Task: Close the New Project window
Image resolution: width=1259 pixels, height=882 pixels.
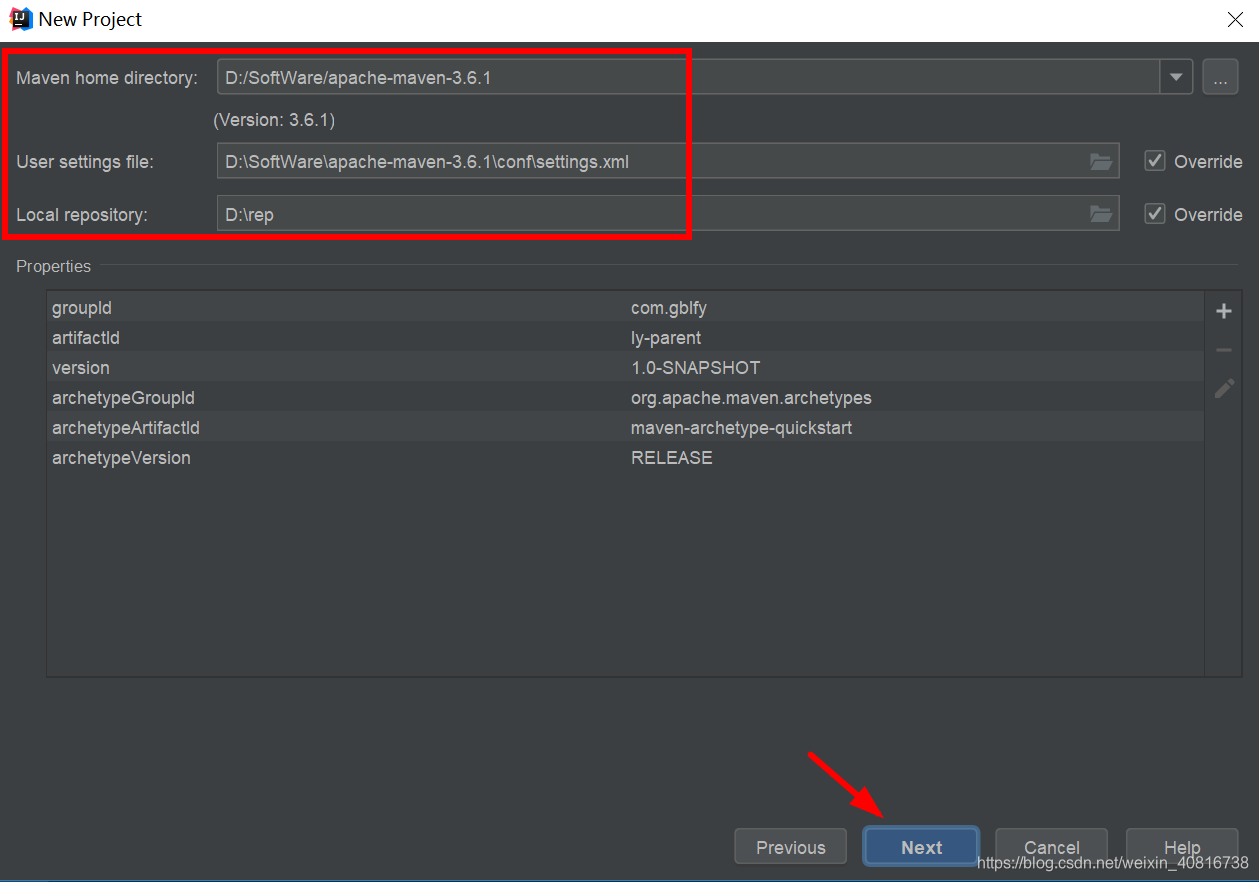Action: click(1235, 19)
